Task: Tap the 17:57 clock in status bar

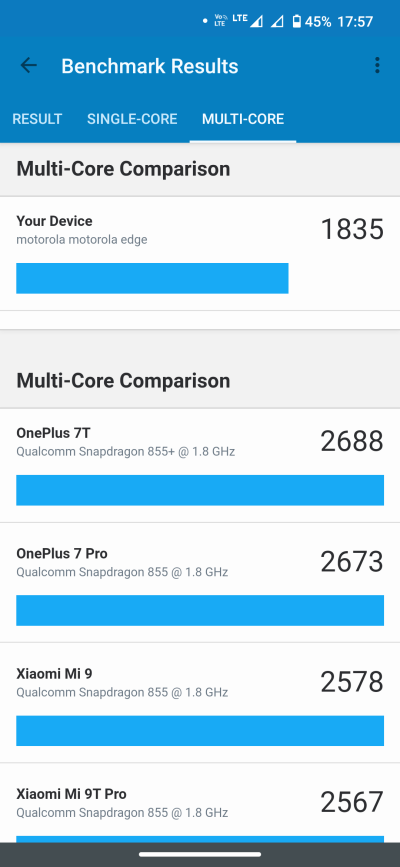Action: click(355, 22)
